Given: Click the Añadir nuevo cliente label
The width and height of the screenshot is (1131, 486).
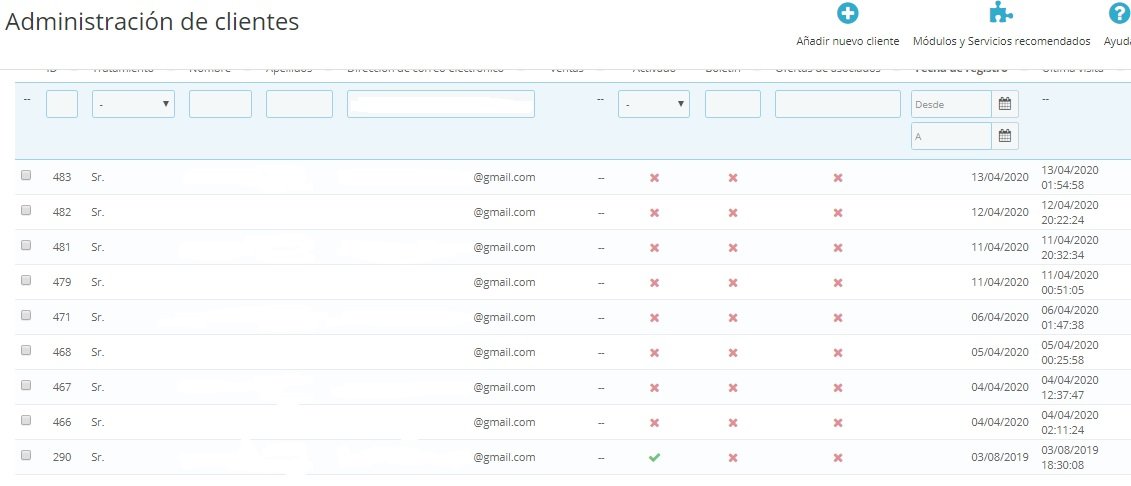Looking at the screenshot, I should pyautogui.click(x=848, y=42).
